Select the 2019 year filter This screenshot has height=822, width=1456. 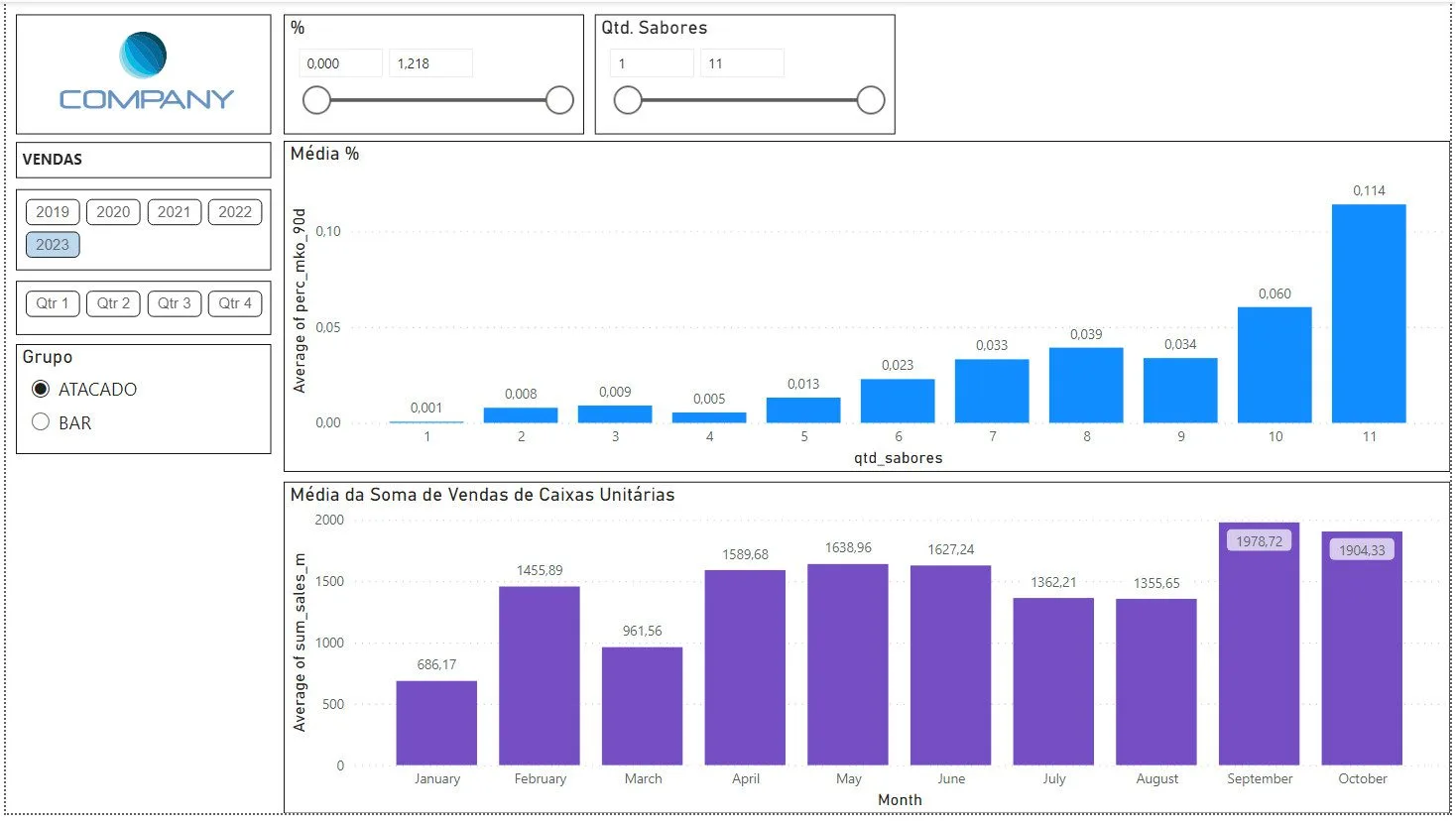pos(53,212)
